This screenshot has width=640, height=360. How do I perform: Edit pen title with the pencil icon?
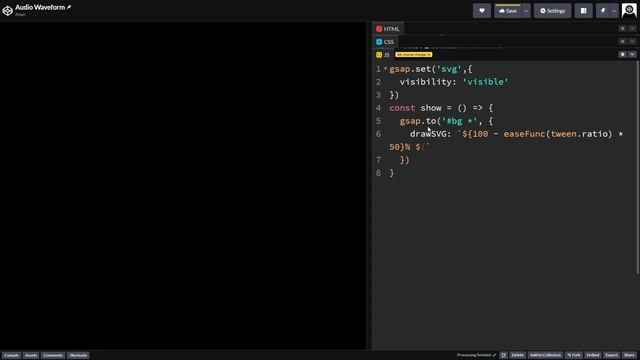[69, 7]
